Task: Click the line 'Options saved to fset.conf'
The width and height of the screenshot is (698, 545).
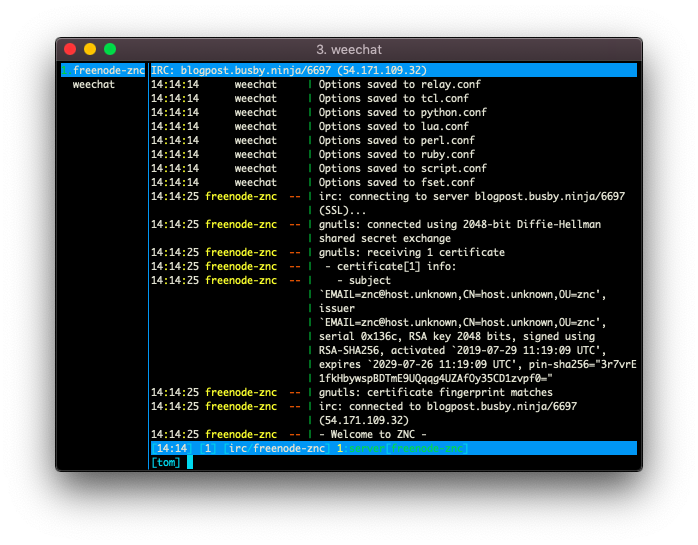Action: tap(397, 183)
